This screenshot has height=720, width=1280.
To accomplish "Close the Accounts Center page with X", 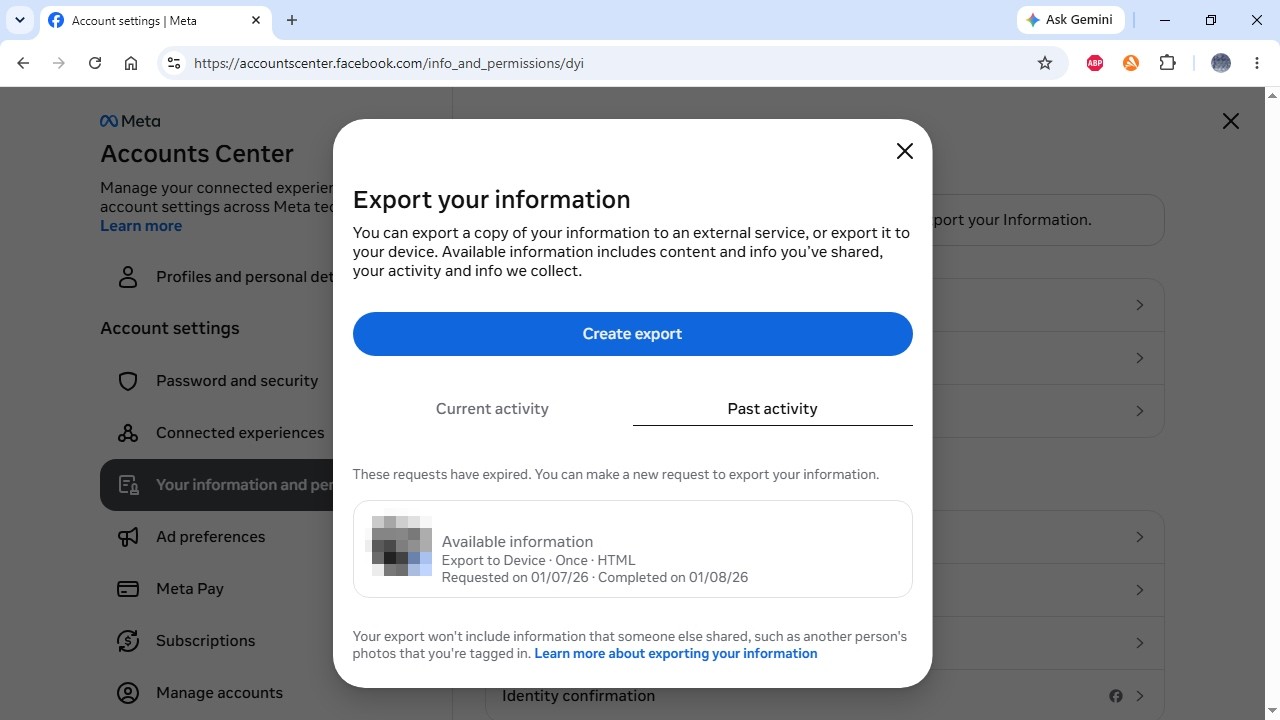I will point(1231,121).
